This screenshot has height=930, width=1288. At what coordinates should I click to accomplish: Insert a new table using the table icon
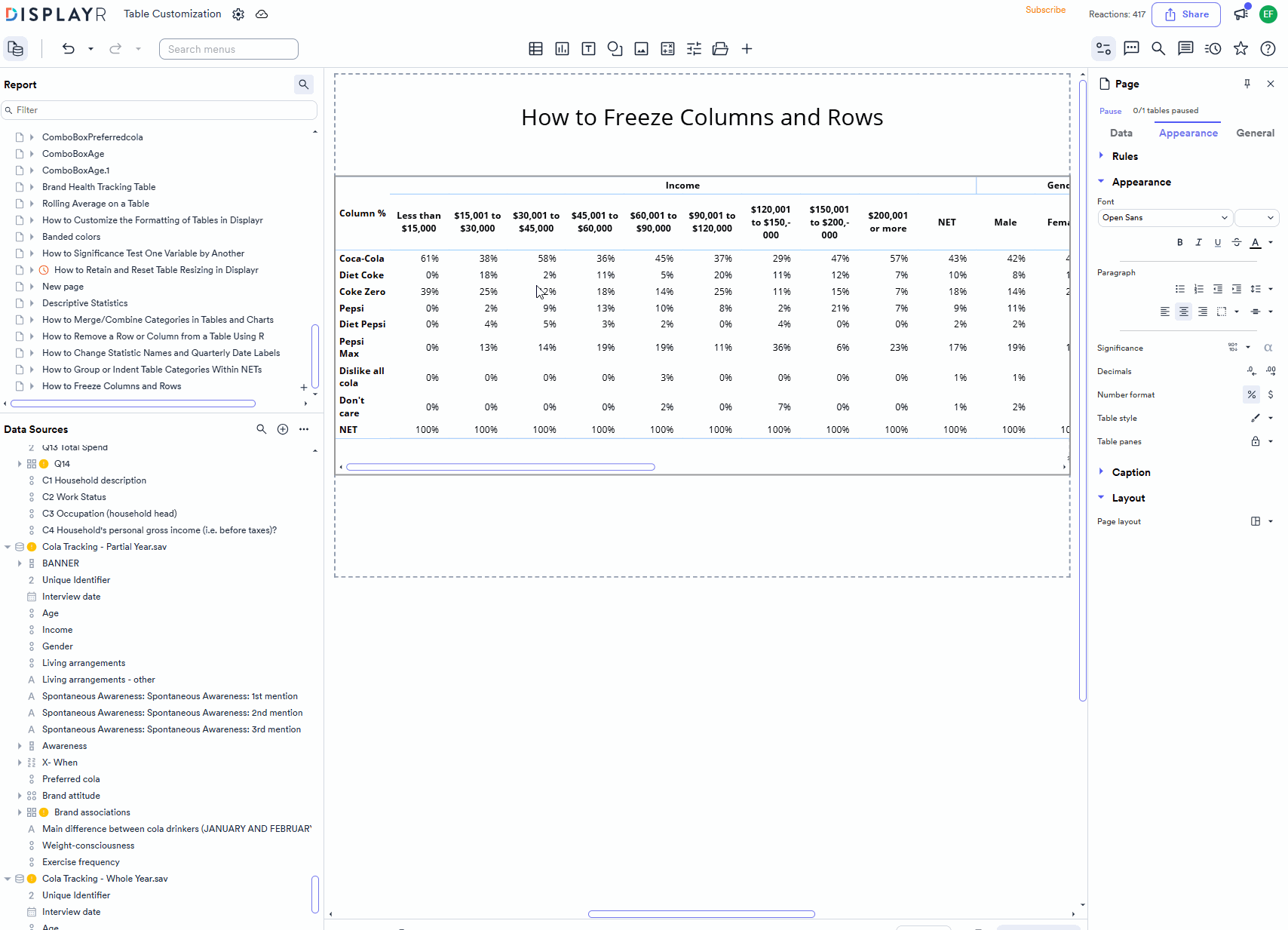point(535,48)
